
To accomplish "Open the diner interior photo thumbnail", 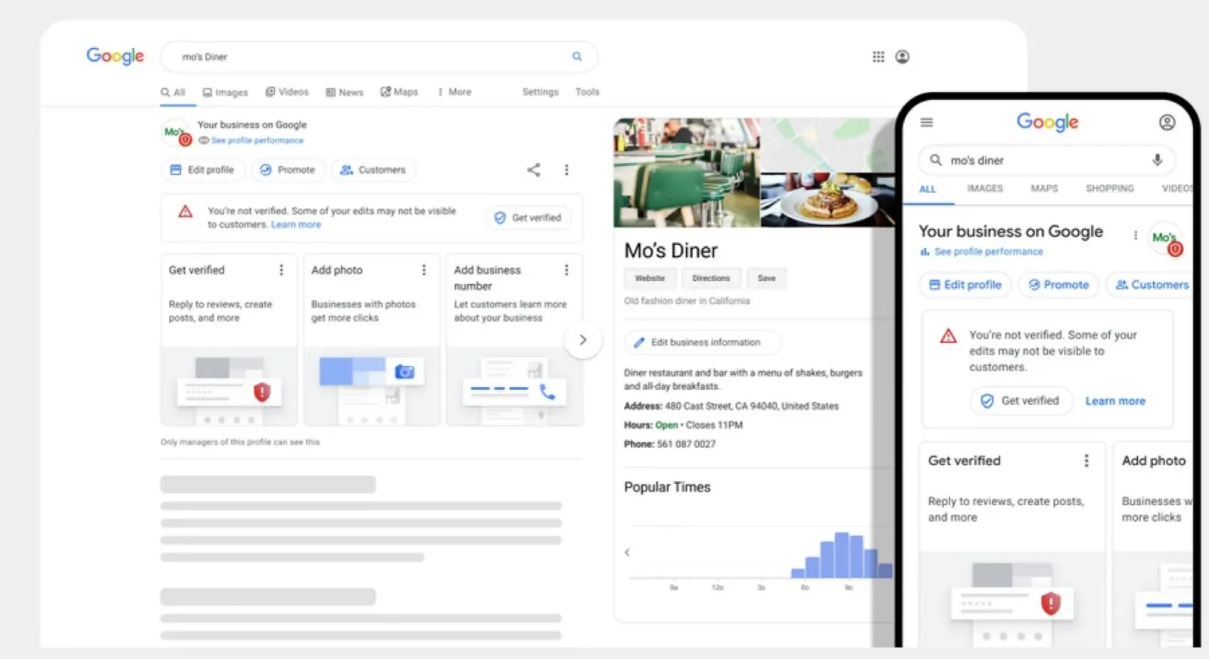I will pyautogui.click(x=686, y=173).
